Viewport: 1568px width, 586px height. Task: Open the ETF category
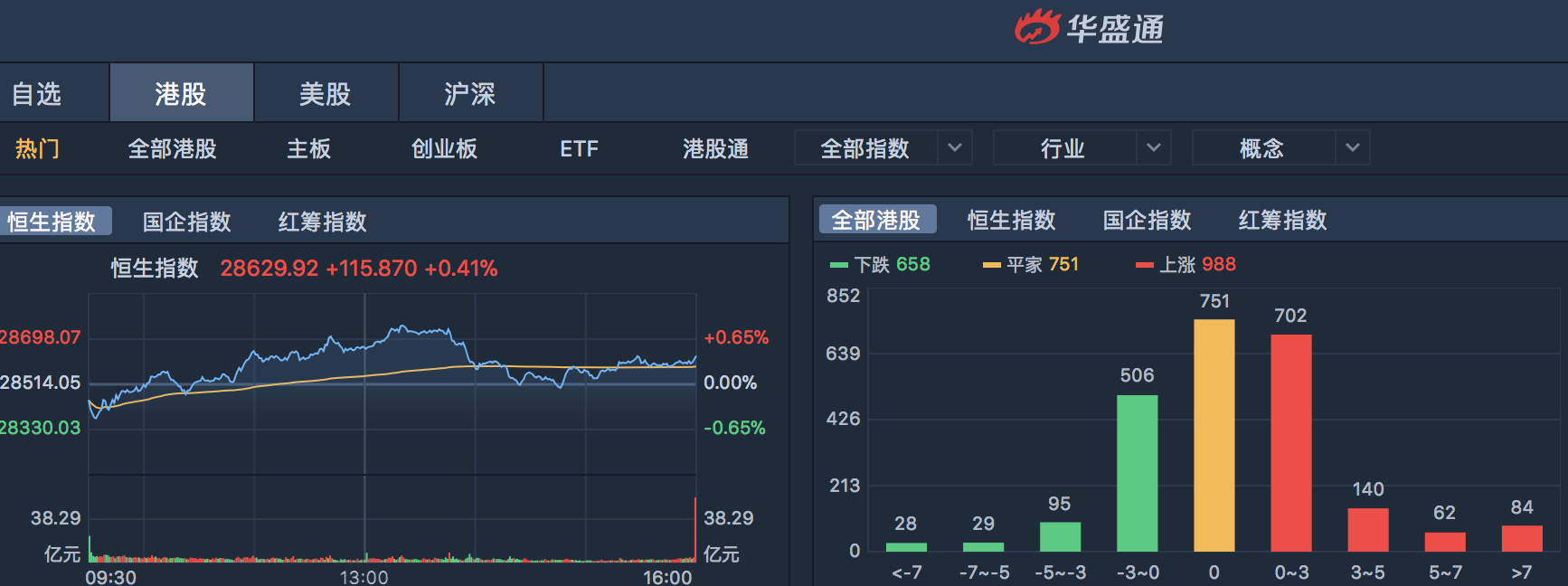coord(579,148)
